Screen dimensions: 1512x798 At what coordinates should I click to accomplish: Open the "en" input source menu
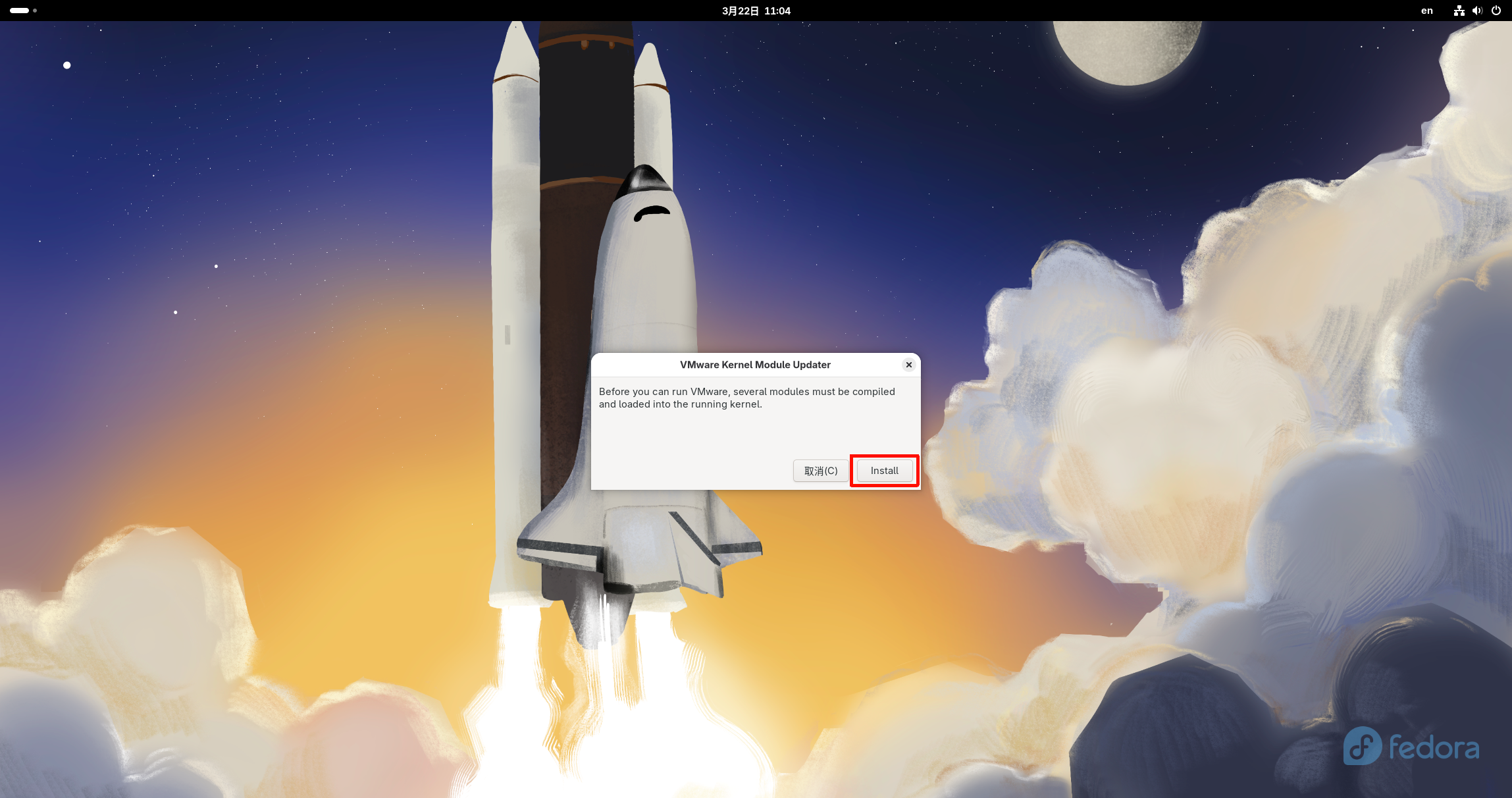coord(1426,11)
